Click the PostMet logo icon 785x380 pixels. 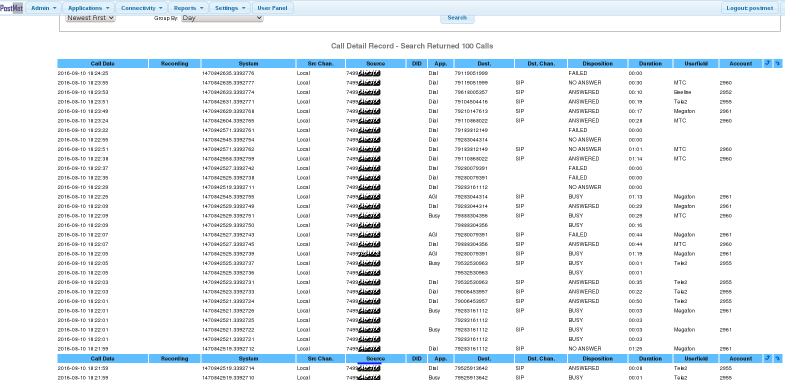click(12, 8)
